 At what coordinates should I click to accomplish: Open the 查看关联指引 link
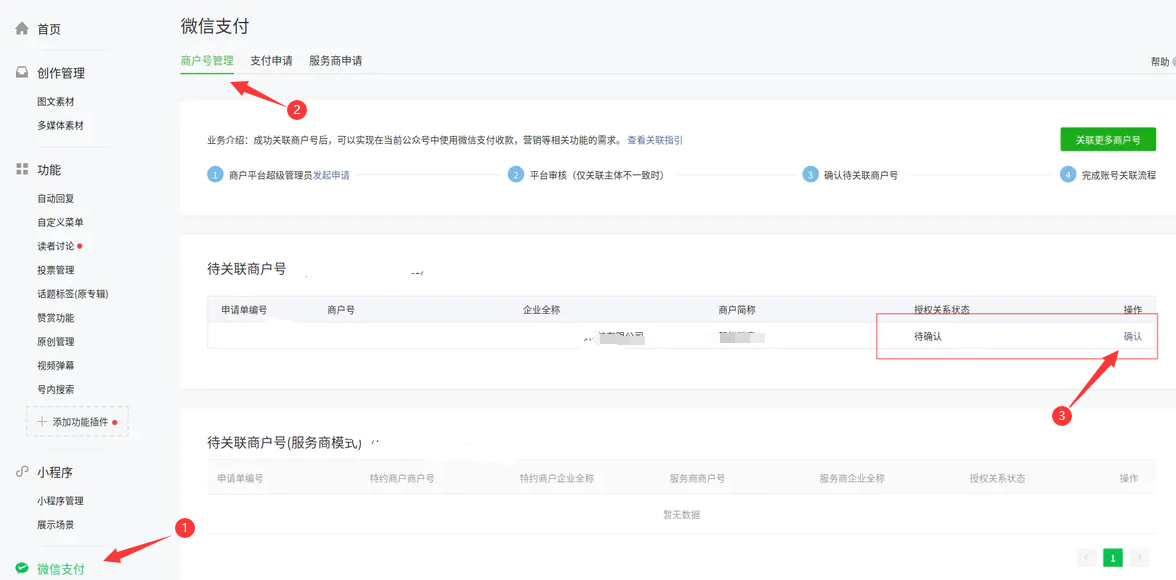[655, 141]
